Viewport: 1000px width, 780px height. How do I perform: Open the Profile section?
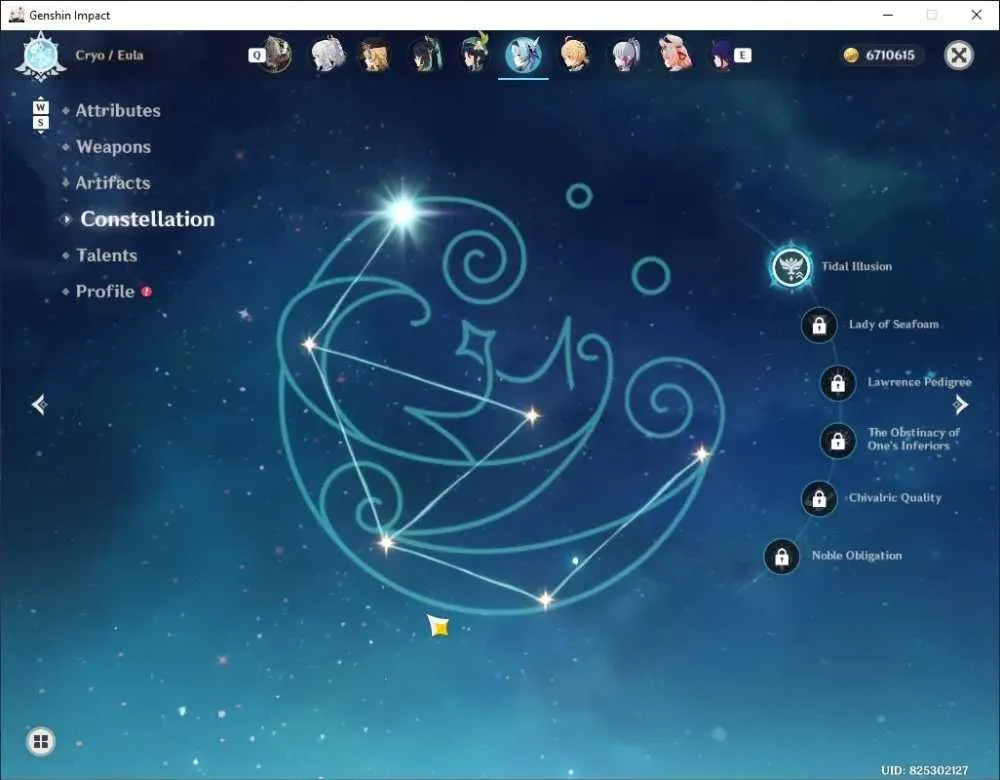(105, 291)
